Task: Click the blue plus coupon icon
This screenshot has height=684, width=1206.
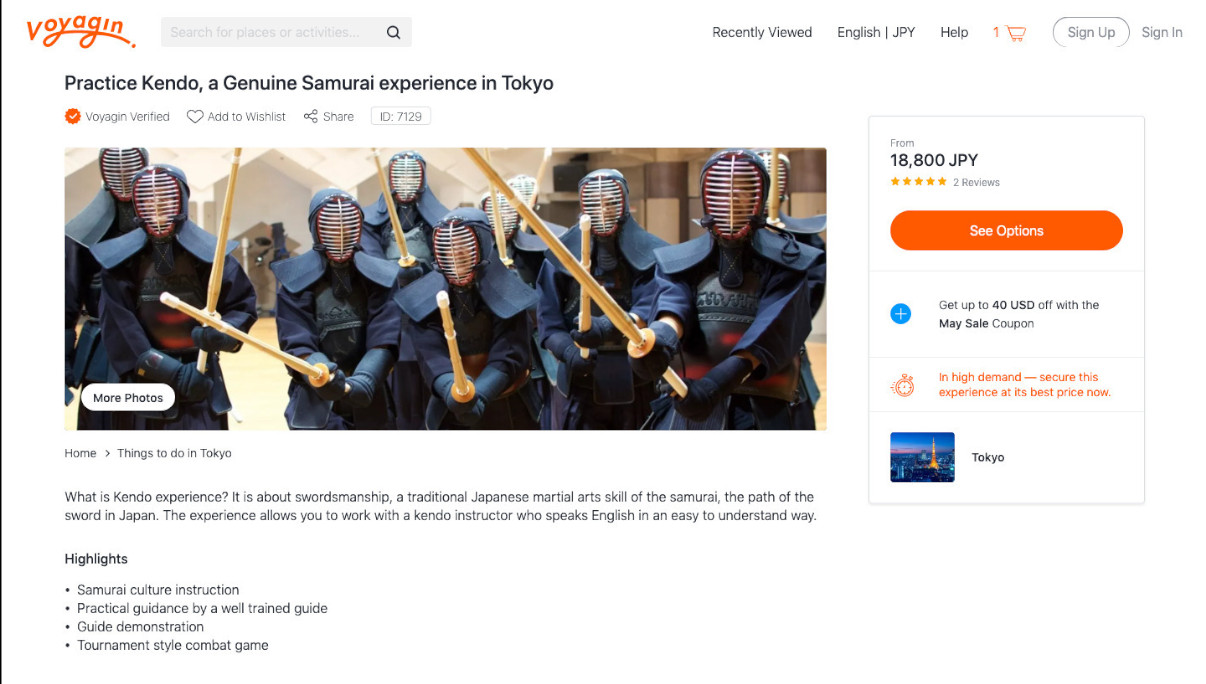Action: (901, 313)
